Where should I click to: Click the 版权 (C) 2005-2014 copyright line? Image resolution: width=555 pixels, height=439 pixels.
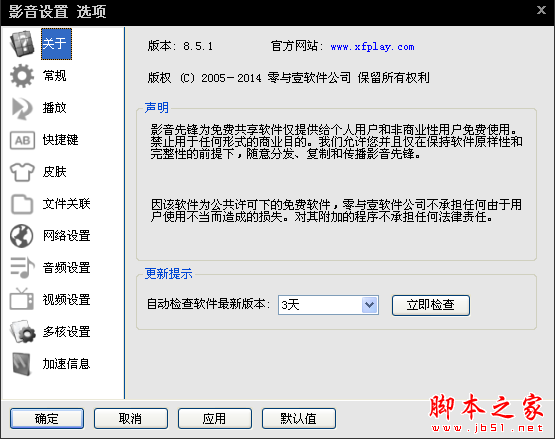(x=288, y=78)
